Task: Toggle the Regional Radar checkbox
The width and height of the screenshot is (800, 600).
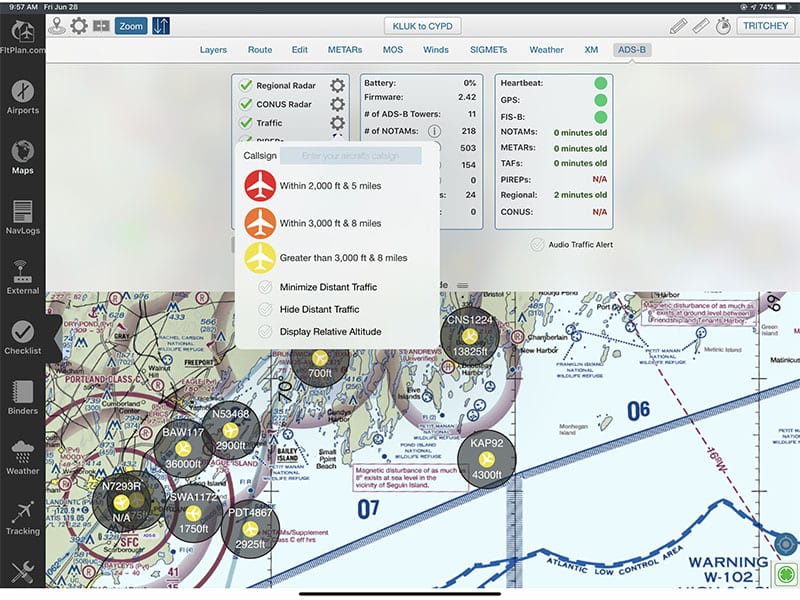Action: [246, 85]
